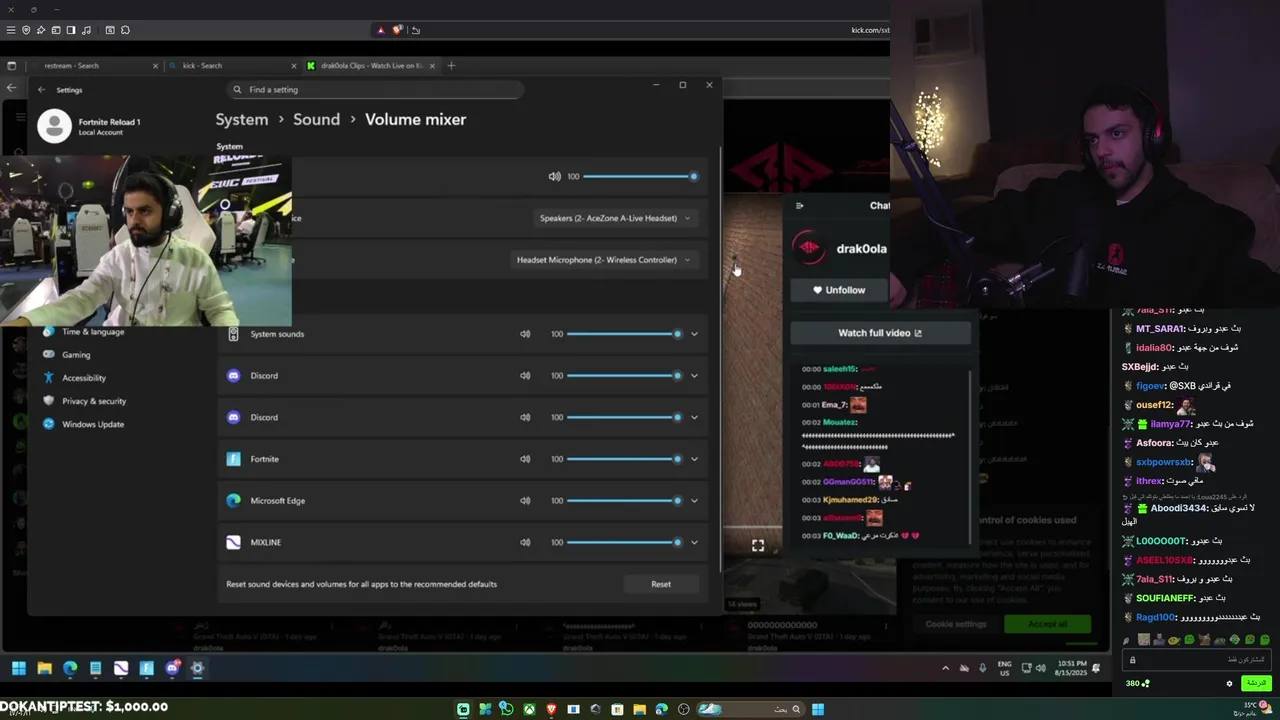Image resolution: width=1280 pixels, height=720 pixels.
Task: Show hidden tray icons chevron
Action: [945, 668]
